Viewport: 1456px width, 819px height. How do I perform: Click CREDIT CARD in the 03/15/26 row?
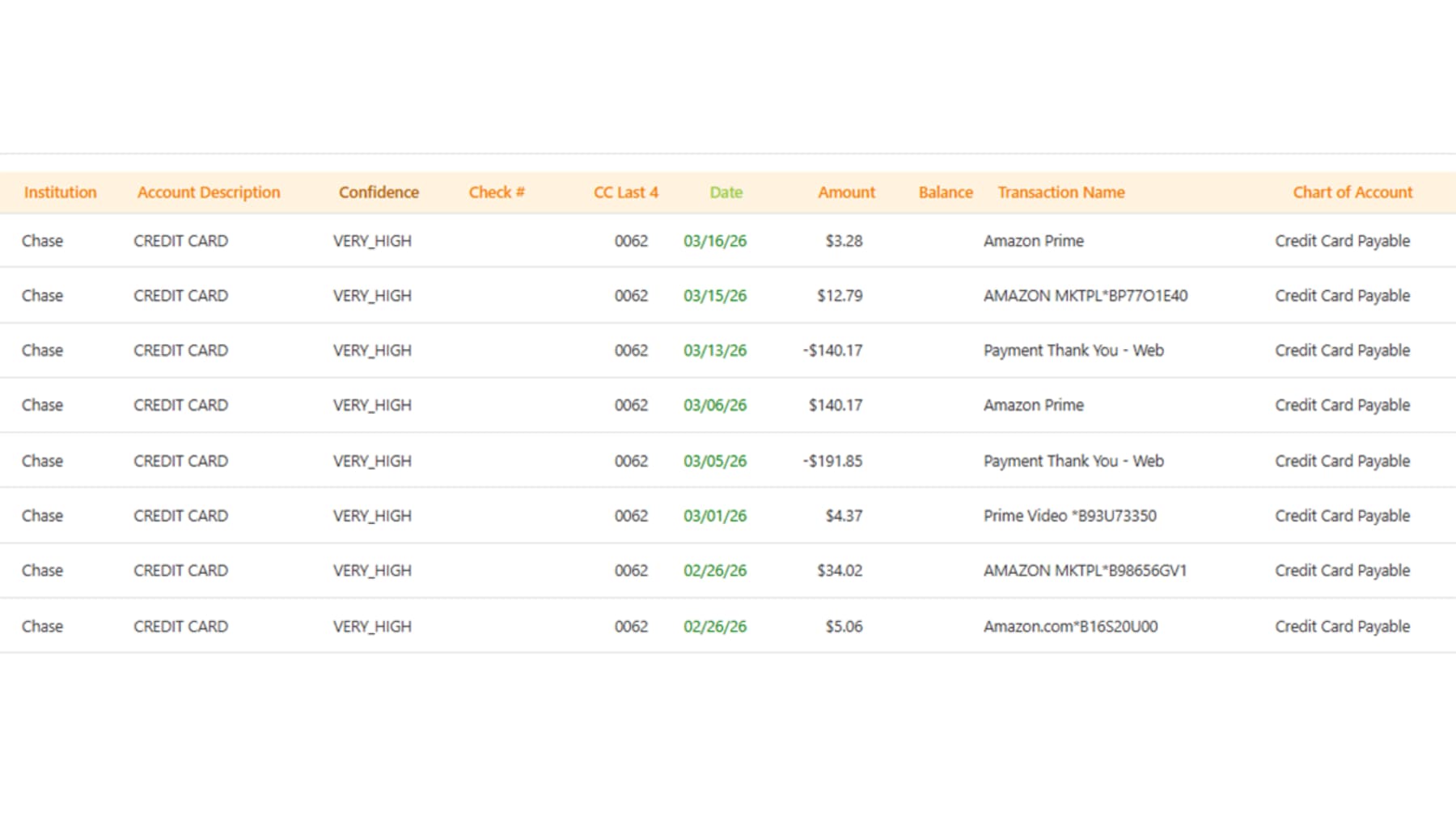click(180, 296)
